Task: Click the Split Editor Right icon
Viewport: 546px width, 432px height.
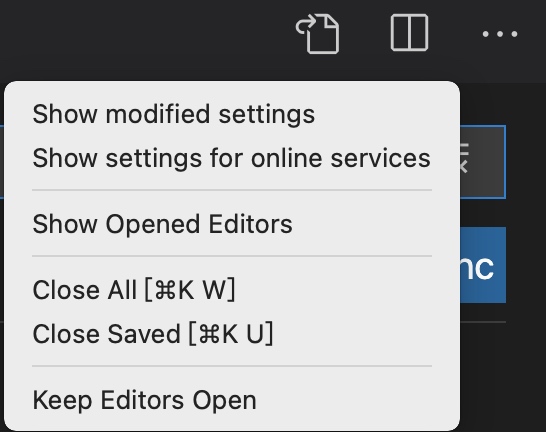Action: click(x=409, y=33)
